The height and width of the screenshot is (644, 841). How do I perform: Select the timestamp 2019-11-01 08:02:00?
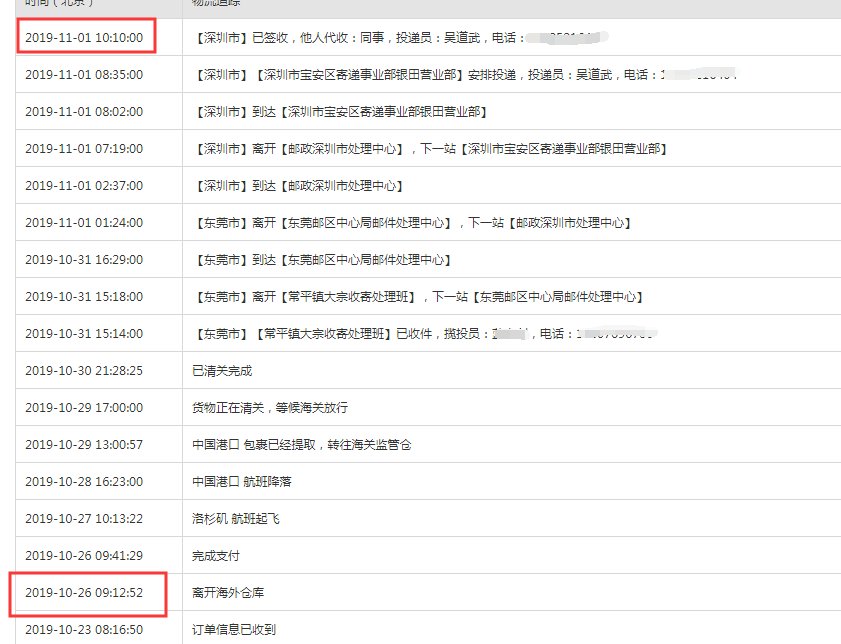coord(84,112)
